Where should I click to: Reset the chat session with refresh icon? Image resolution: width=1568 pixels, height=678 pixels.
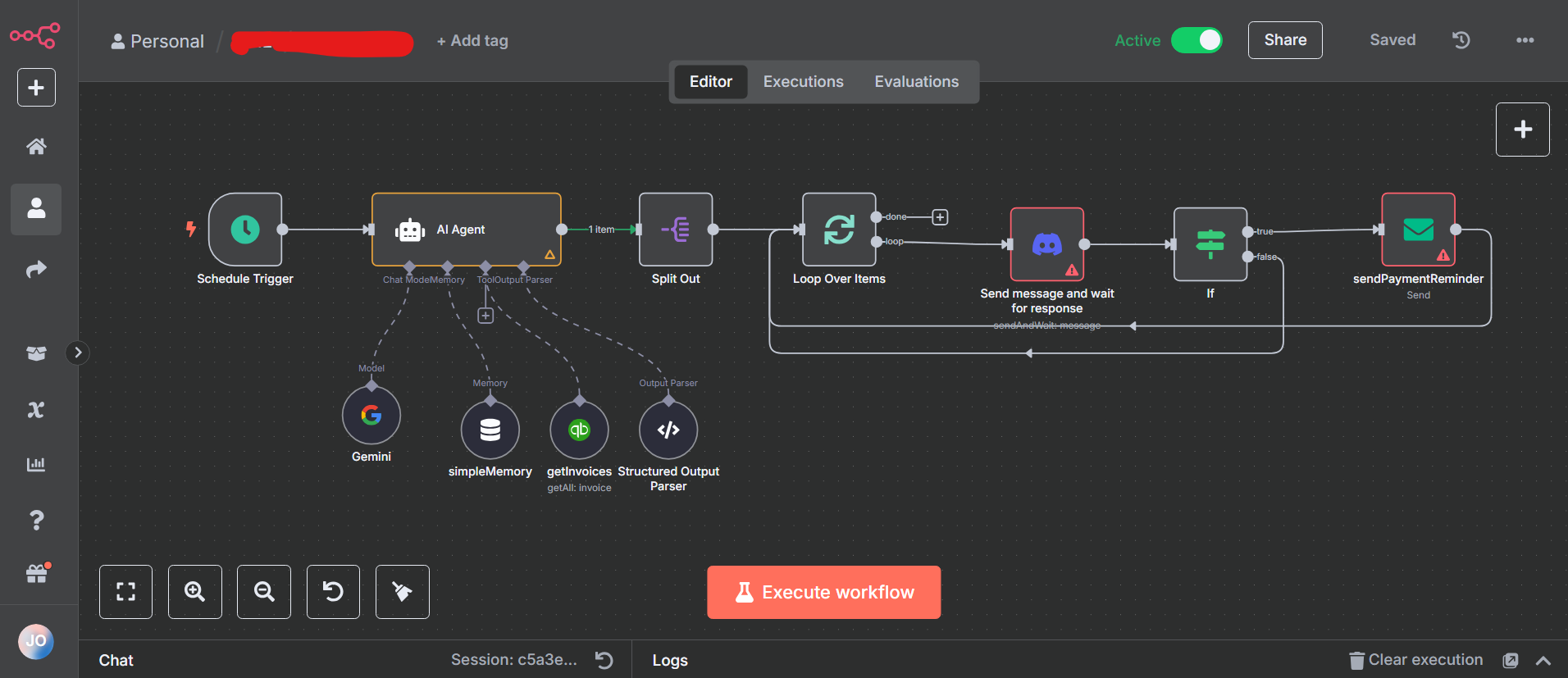point(604,661)
